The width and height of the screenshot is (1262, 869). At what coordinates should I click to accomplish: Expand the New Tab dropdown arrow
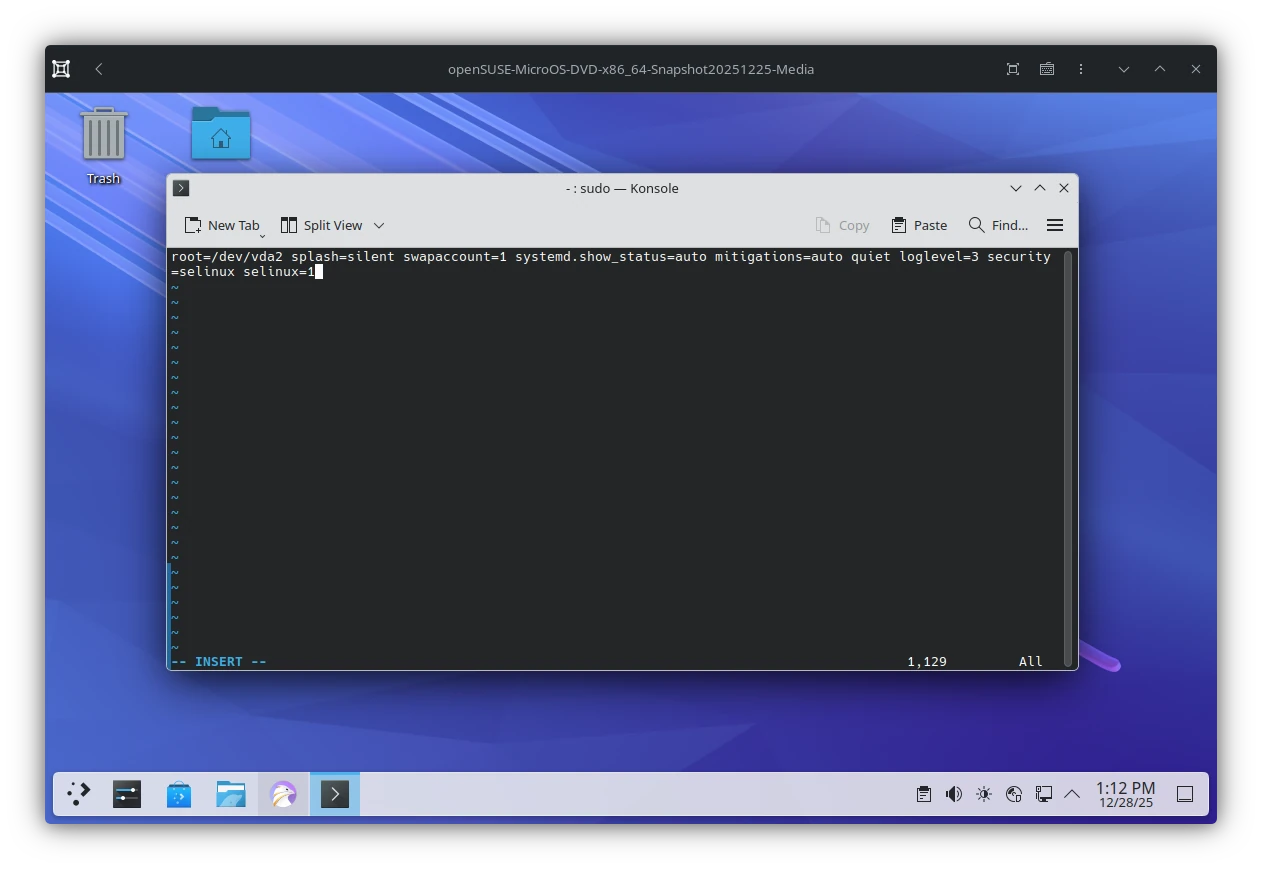pyautogui.click(x=263, y=231)
